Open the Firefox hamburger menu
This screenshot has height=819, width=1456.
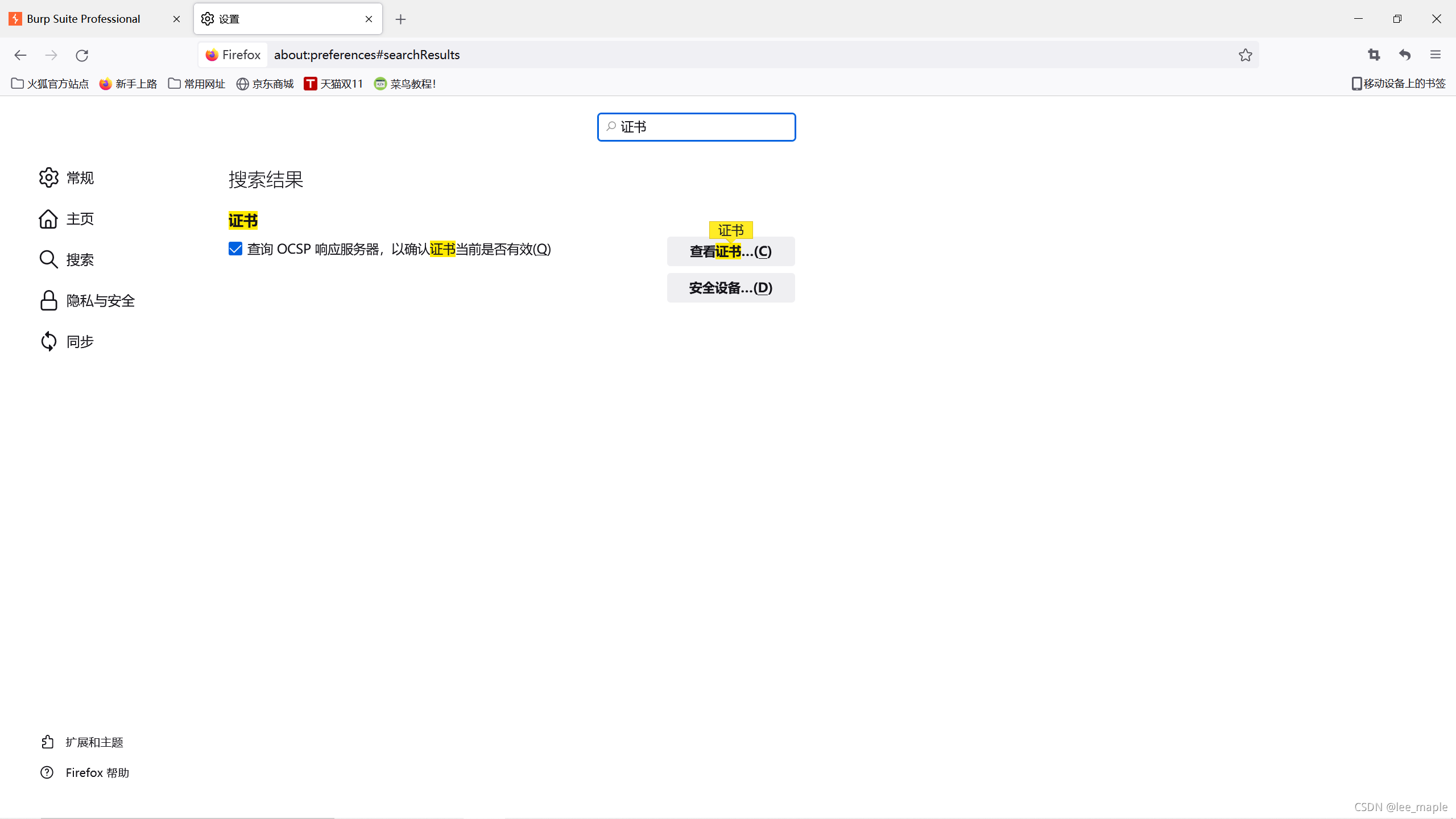[x=1436, y=55]
